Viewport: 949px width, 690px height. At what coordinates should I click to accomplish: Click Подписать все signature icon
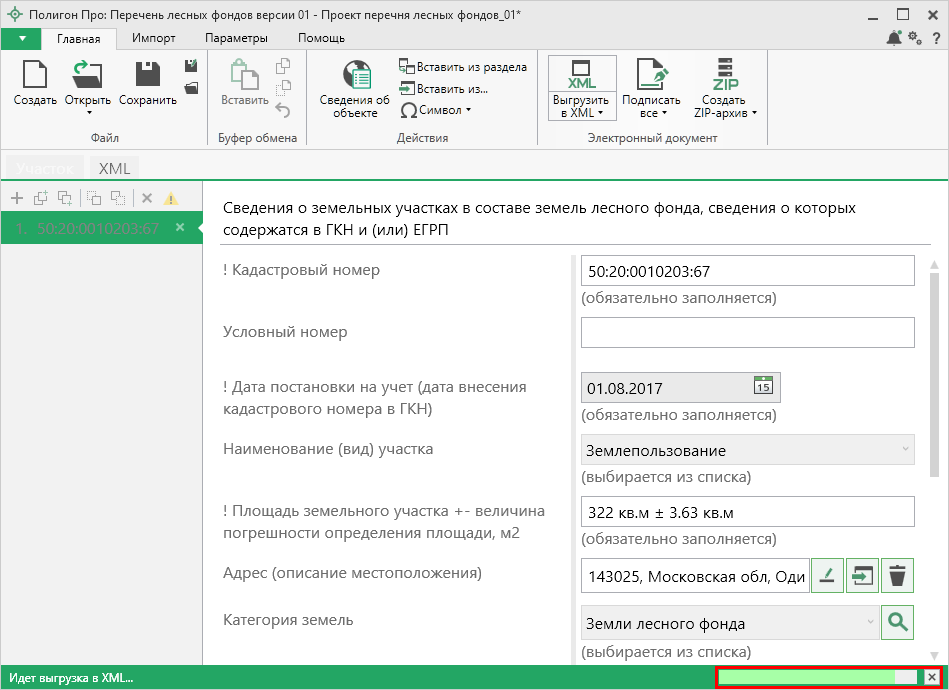(651, 76)
